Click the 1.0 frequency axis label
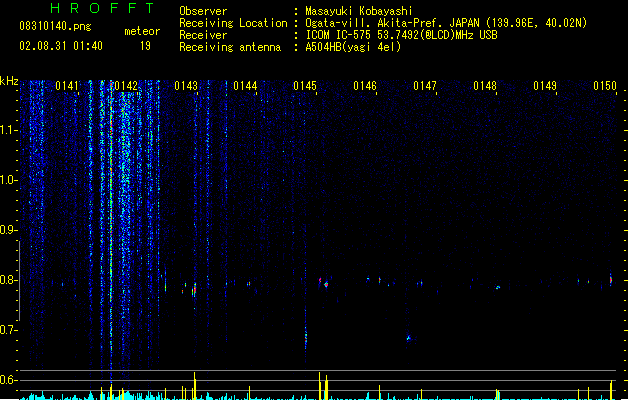Viewport: 629px width, 400px height. tap(8, 180)
